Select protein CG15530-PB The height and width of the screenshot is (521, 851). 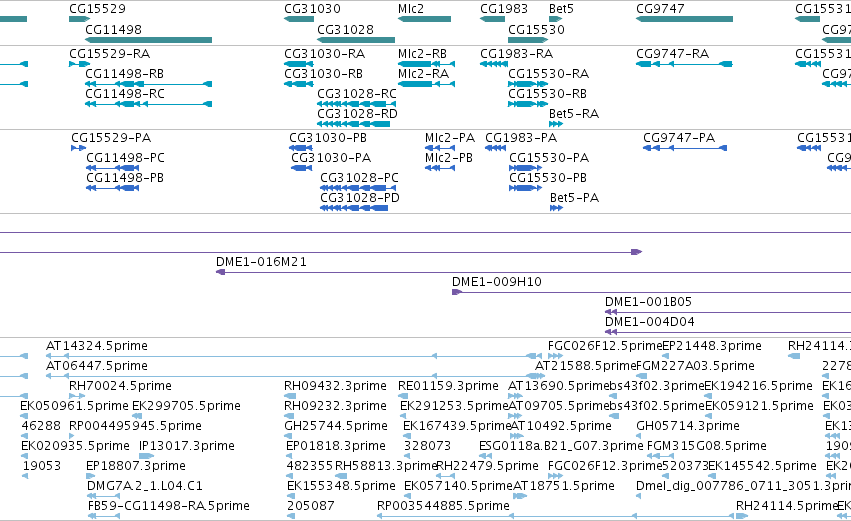(548, 178)
